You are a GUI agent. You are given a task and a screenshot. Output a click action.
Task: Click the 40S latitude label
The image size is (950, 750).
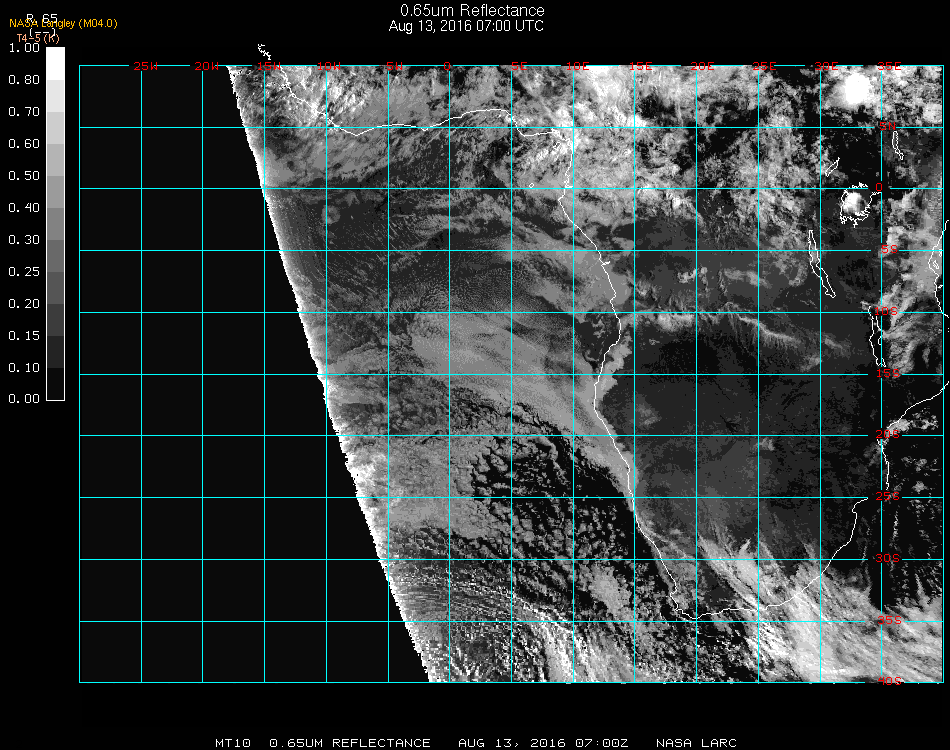pos(889,682)
